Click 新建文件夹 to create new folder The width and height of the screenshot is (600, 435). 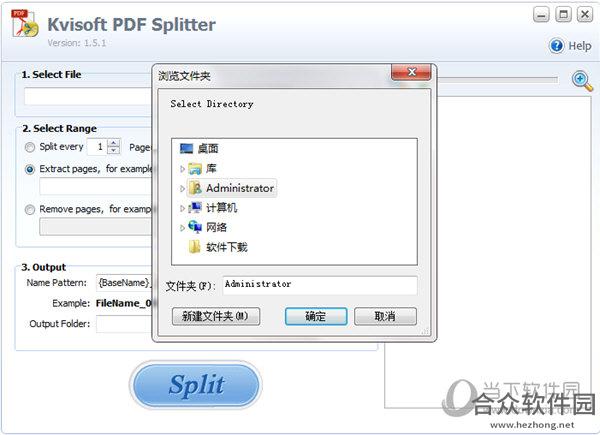(x=216, y=316)
